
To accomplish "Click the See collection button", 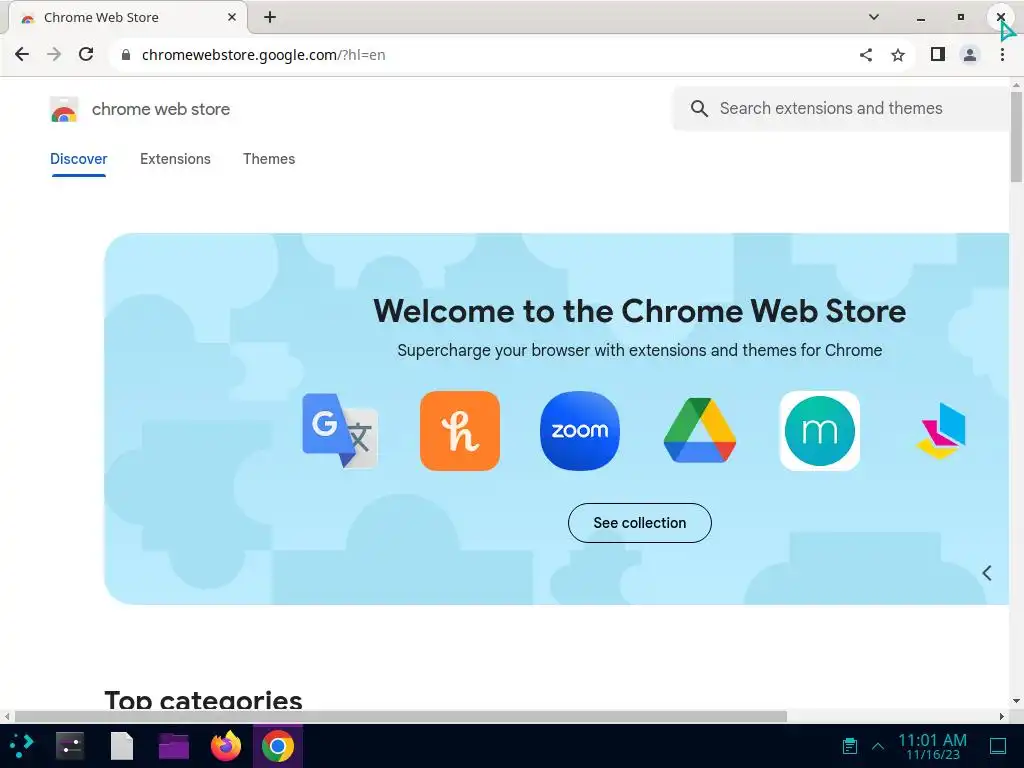I will [x=640, y=523].
